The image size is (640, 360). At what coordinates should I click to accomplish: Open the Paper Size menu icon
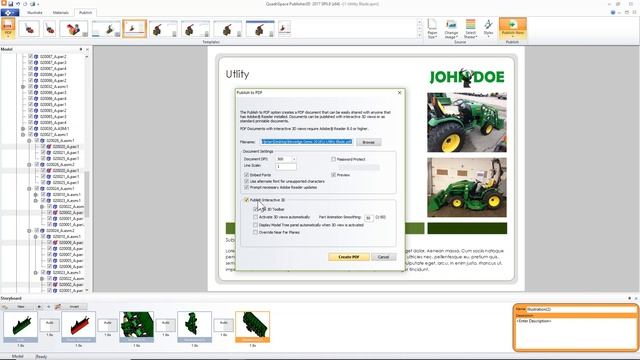click(x=432, y=29)
